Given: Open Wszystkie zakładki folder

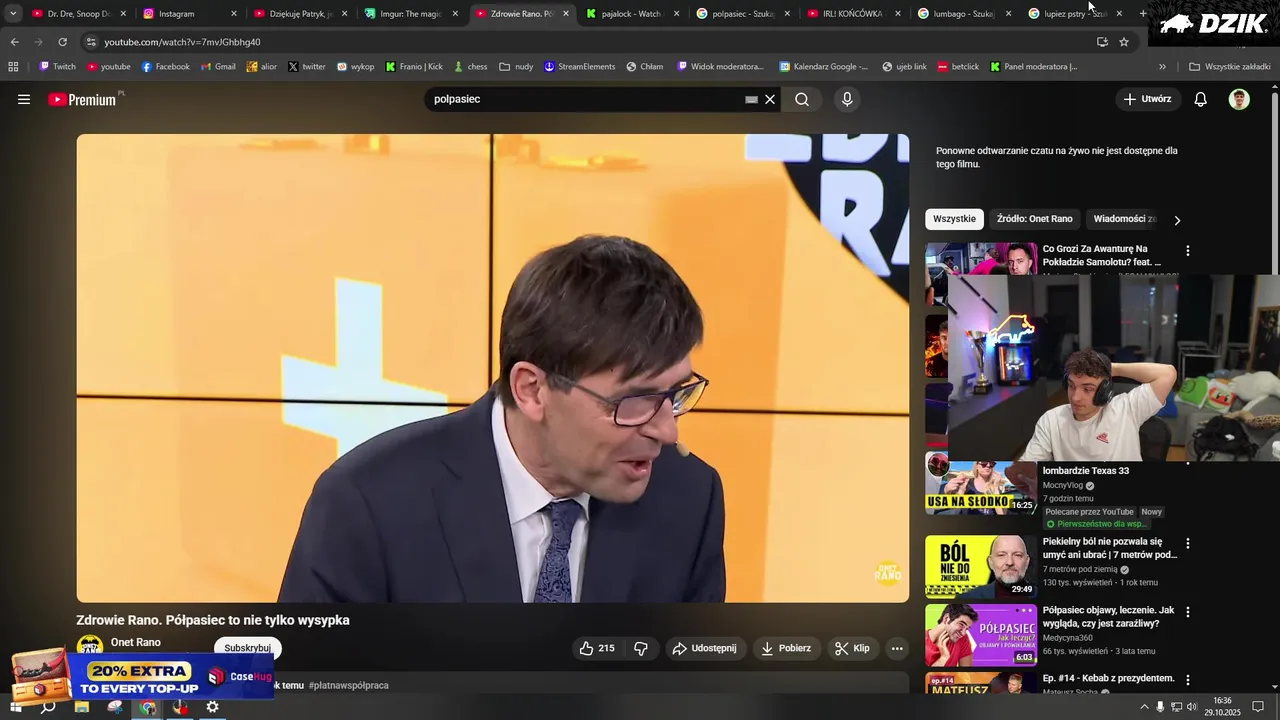Looking at the screenshot, I should pos(1229,67).
